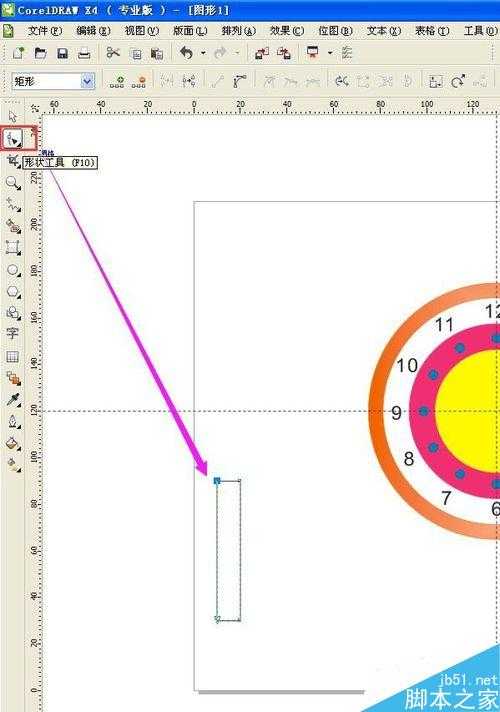
Task: Pick the Table tool
Action: pyautogui.click(x=12, y=356)
